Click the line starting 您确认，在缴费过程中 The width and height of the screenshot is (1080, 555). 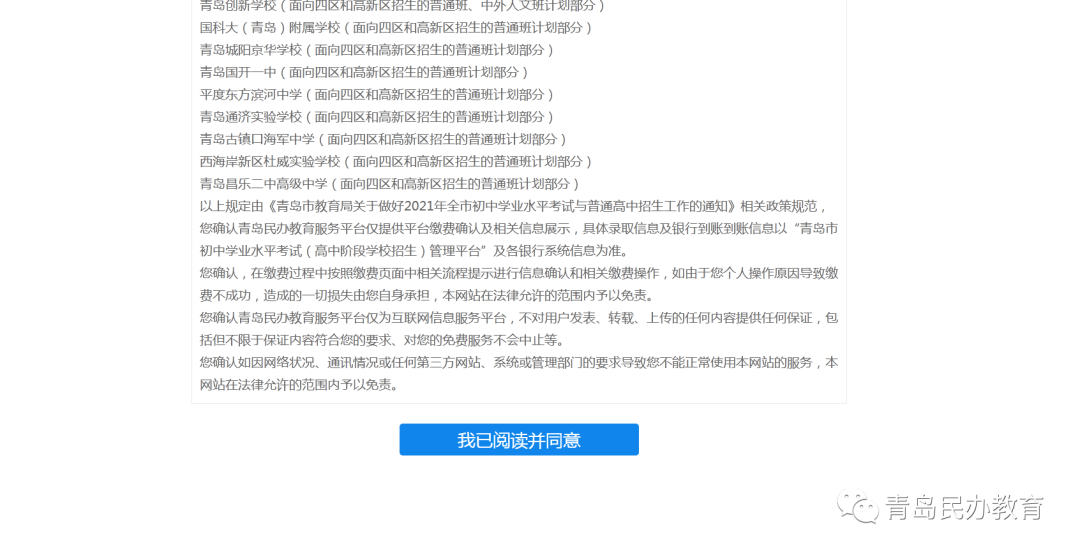point(519,273)
